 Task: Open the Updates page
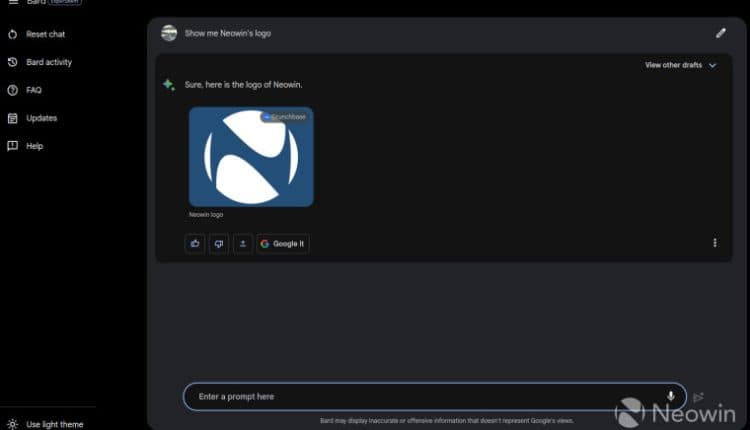coord(33,118)
